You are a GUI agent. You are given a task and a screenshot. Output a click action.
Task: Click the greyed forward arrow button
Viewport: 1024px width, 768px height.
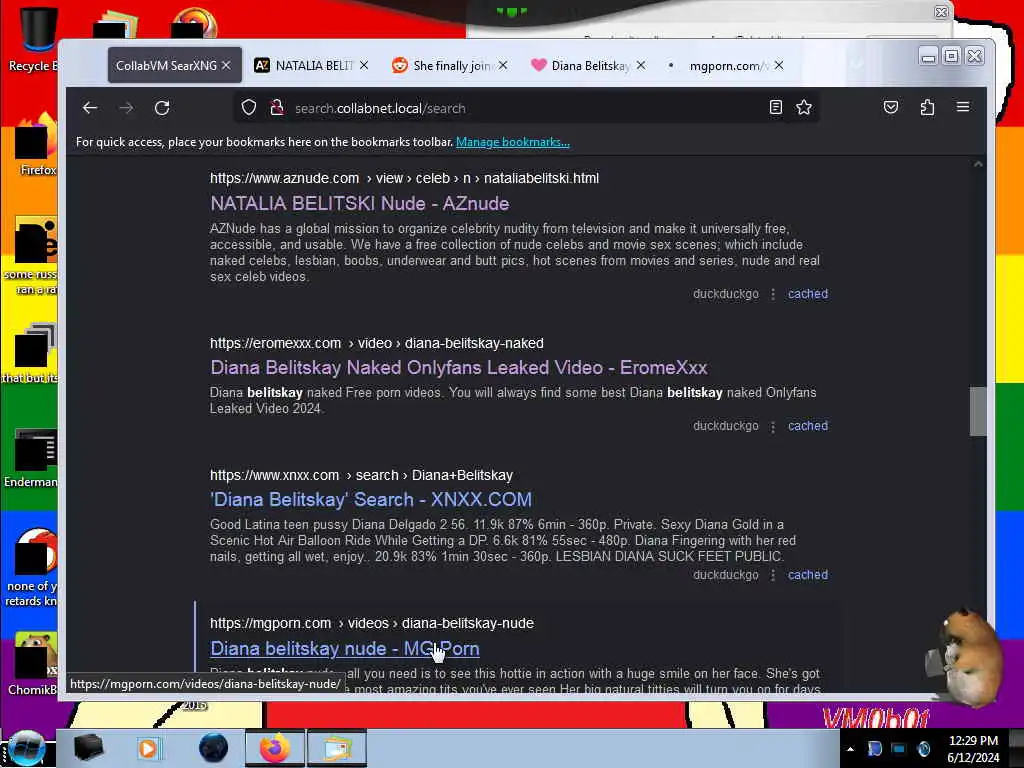pos(126,108)
